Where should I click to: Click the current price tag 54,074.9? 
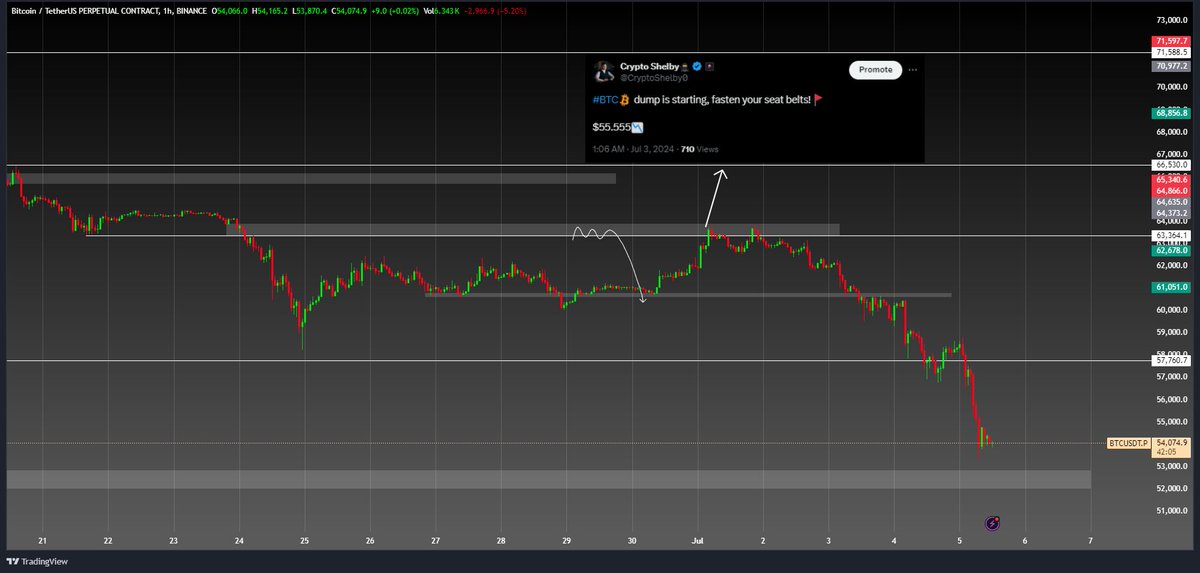click(1171, 442)
